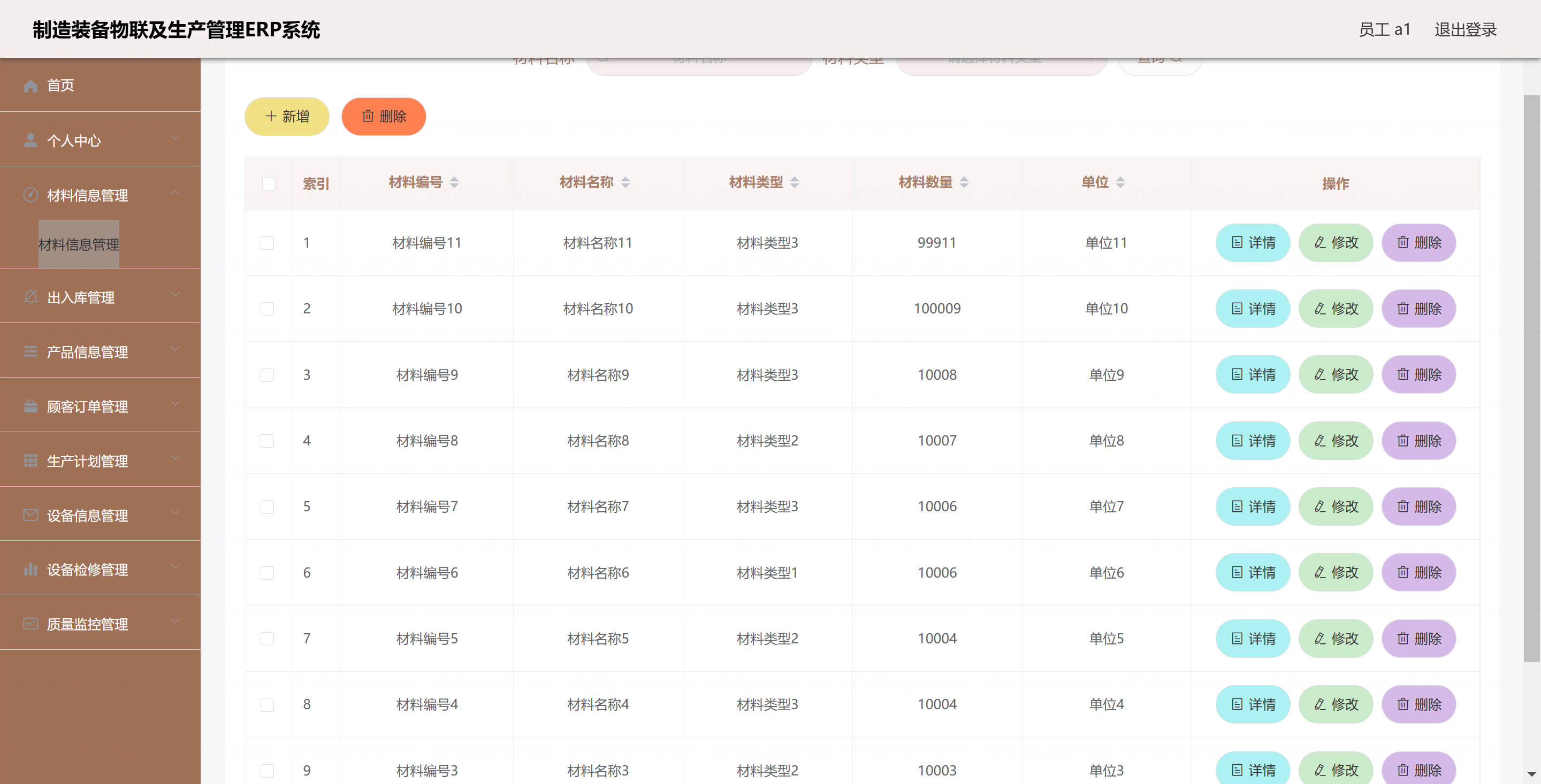This screenshot has height=784, width=1541.
Task: Check the row 6 checkbox for 材料编号6
Action: click(268, 573)
